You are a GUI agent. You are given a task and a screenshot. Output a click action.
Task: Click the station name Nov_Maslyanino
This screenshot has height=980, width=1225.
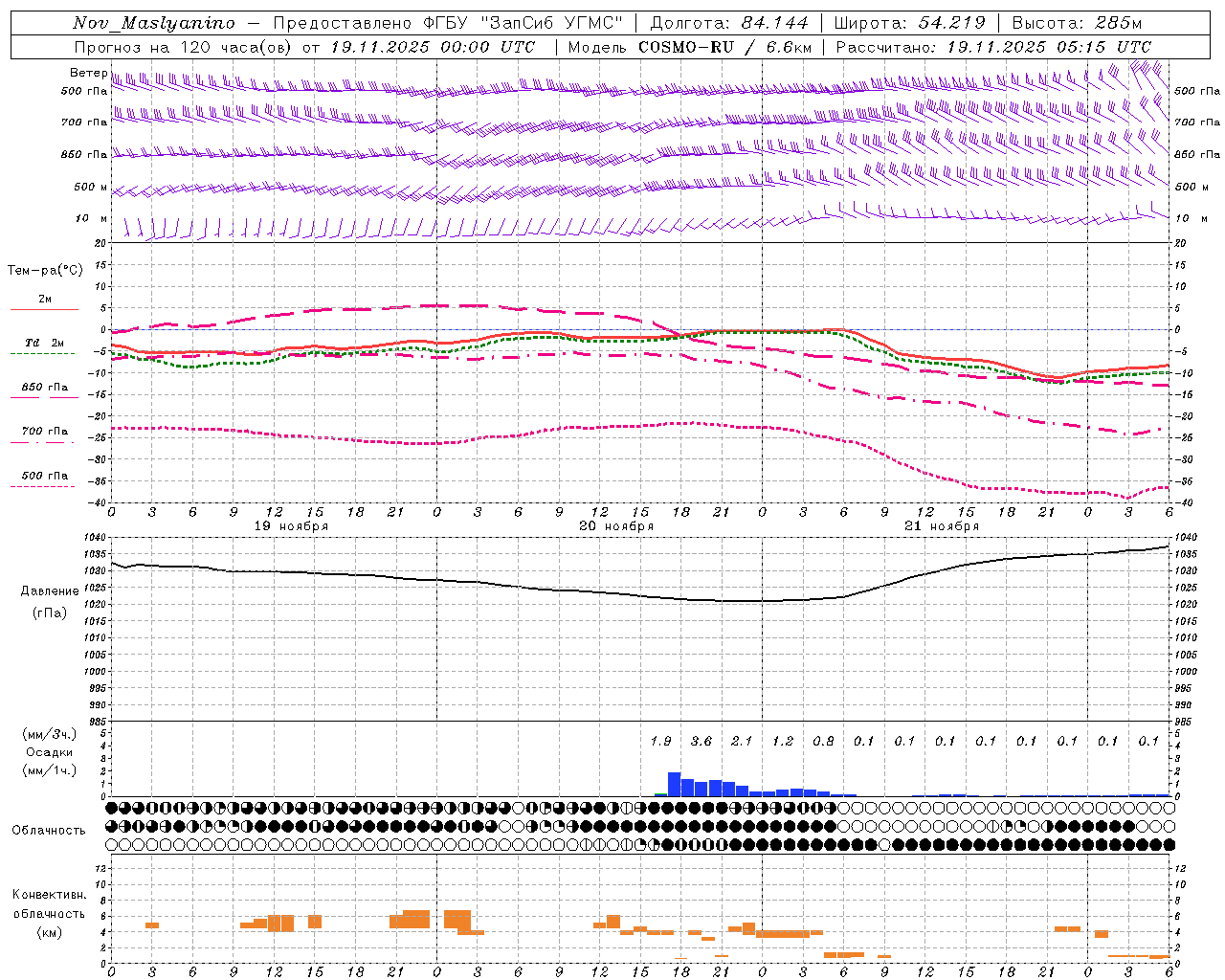pyautogui.click(x=153, y=24)
